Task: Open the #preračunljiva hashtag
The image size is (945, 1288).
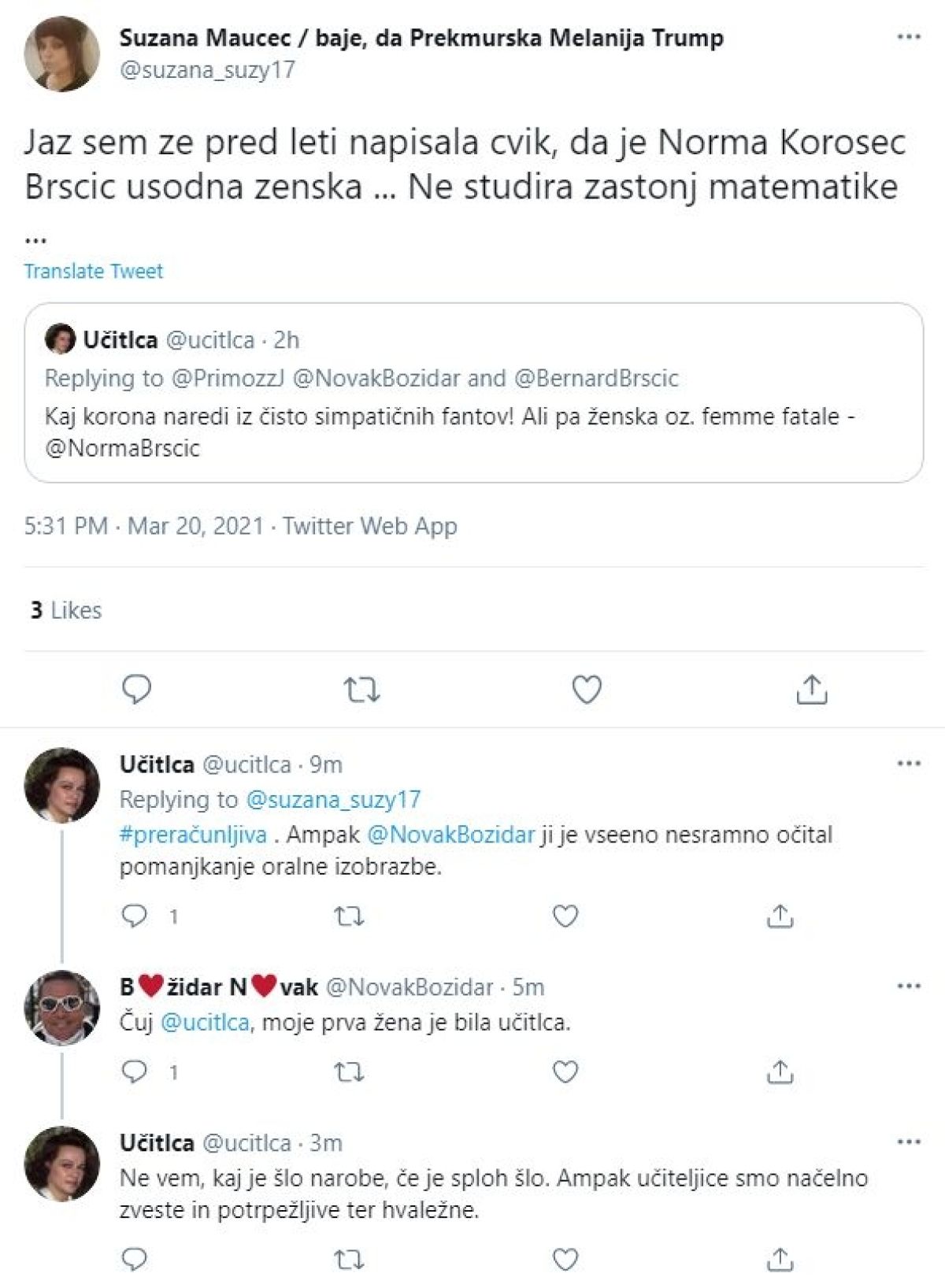Action: (193, 835)
